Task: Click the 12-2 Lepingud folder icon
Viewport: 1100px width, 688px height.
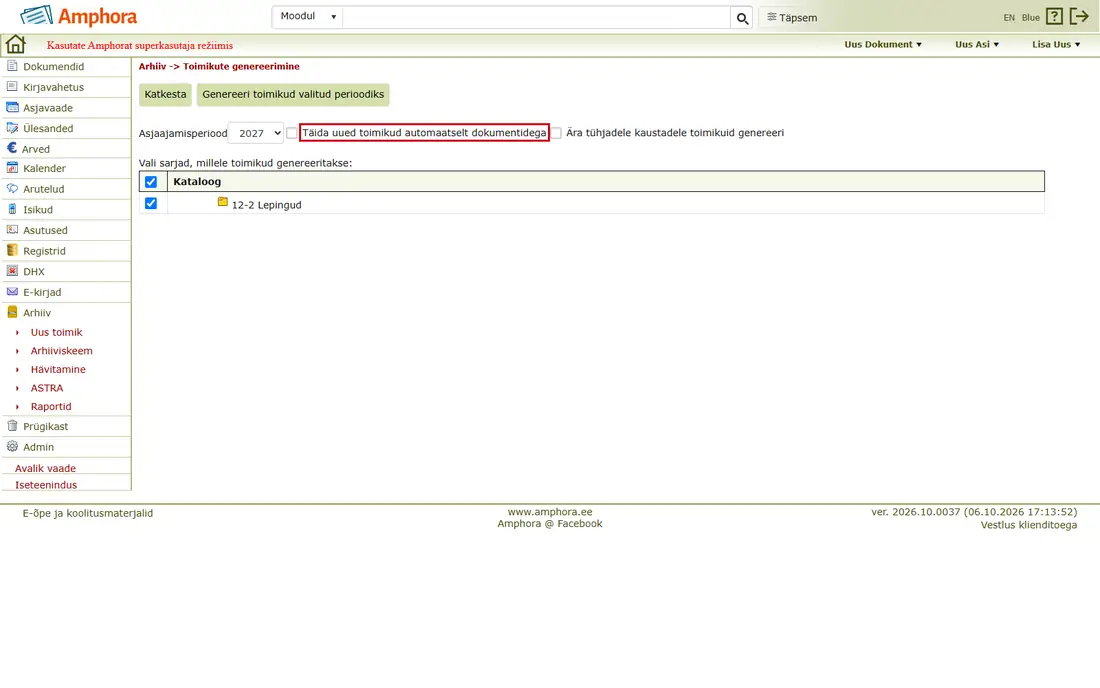Action: 222,202
